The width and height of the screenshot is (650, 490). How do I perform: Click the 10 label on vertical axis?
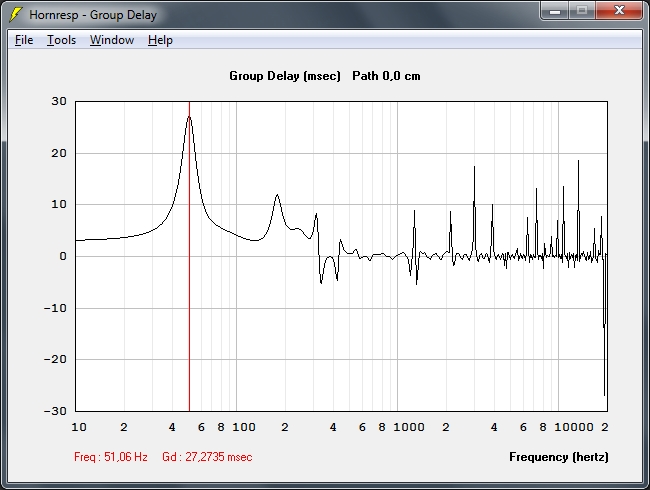pos(59,204)
